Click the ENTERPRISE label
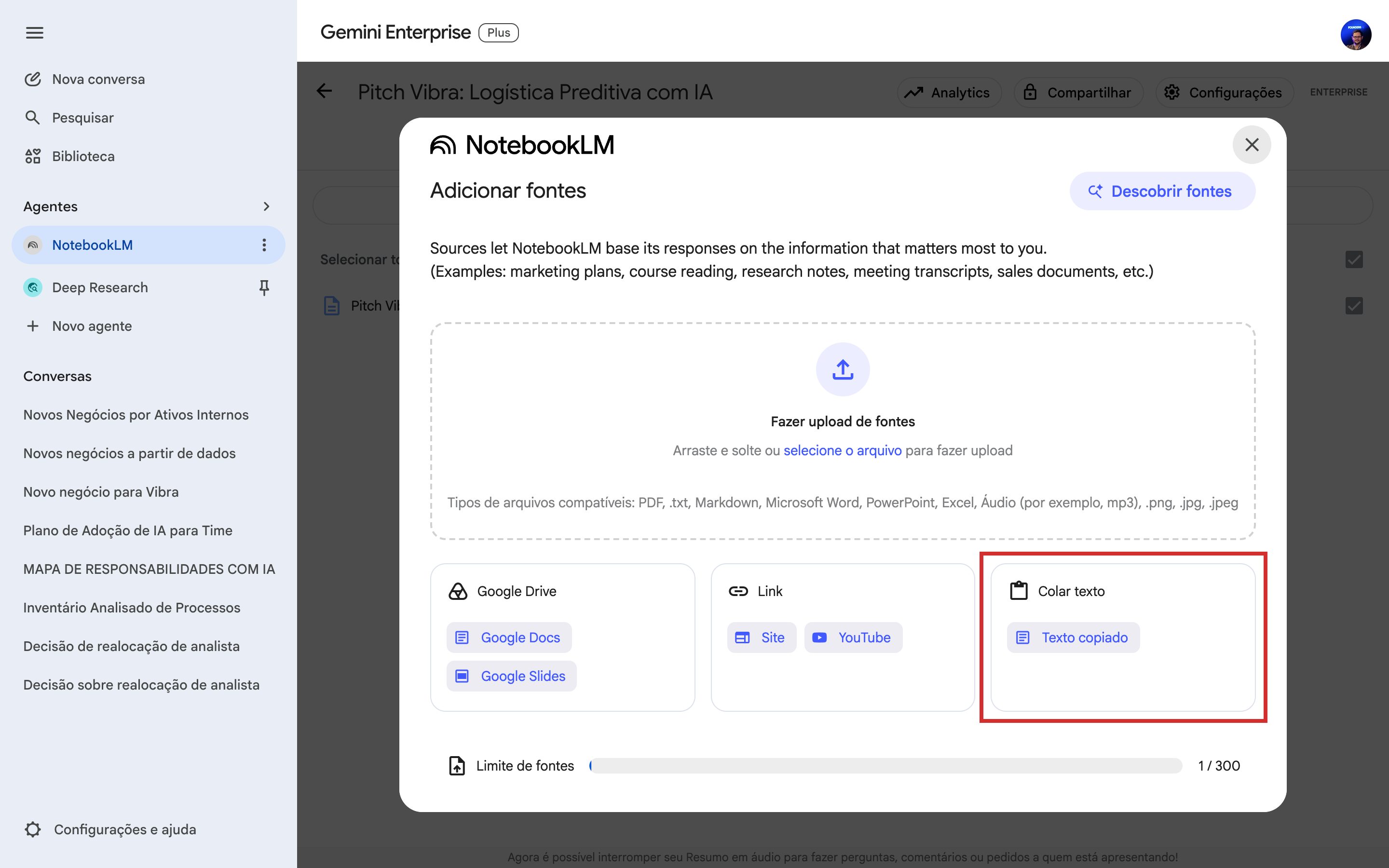The width and height of the screenshot is (1389, 868). (x=1338, y=93)
